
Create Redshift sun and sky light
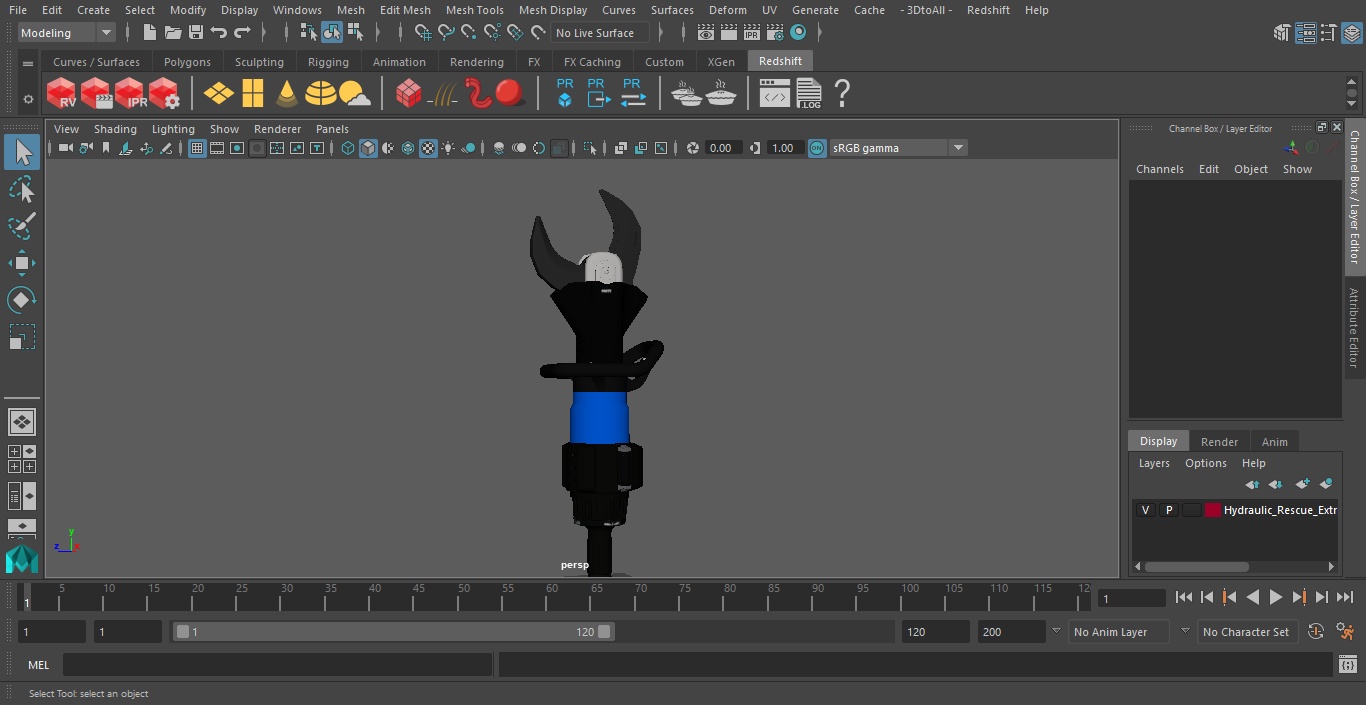tap(355, 94)
